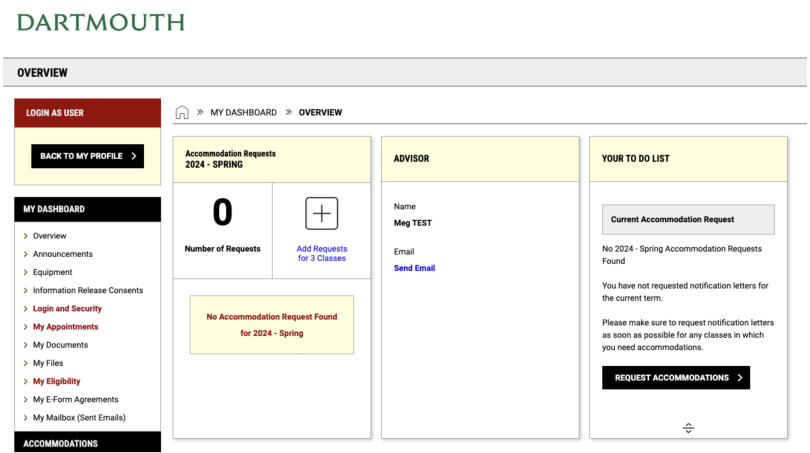Click chevron beside My Files item
Screen dimensions: 810x453
point(25,363)
